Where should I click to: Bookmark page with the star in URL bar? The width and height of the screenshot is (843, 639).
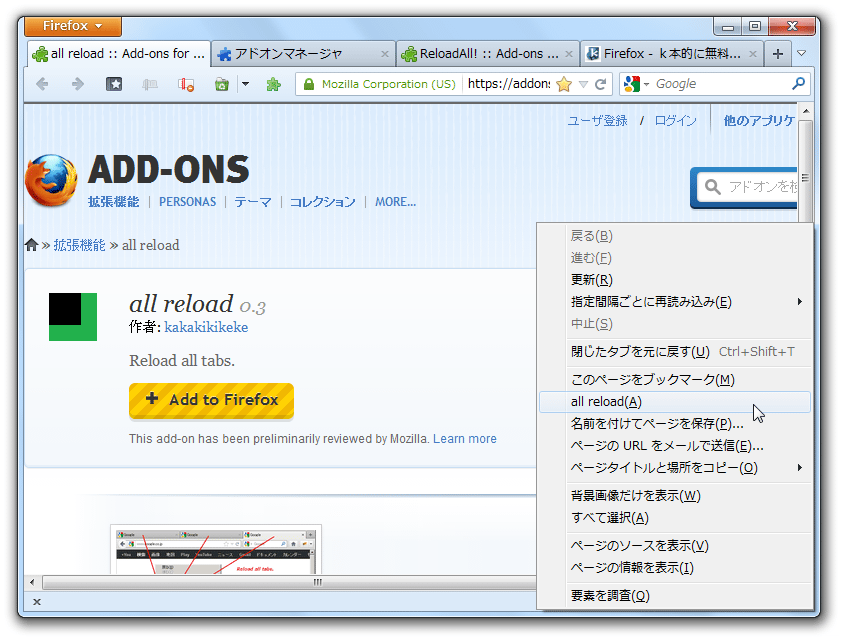point(564,84)
